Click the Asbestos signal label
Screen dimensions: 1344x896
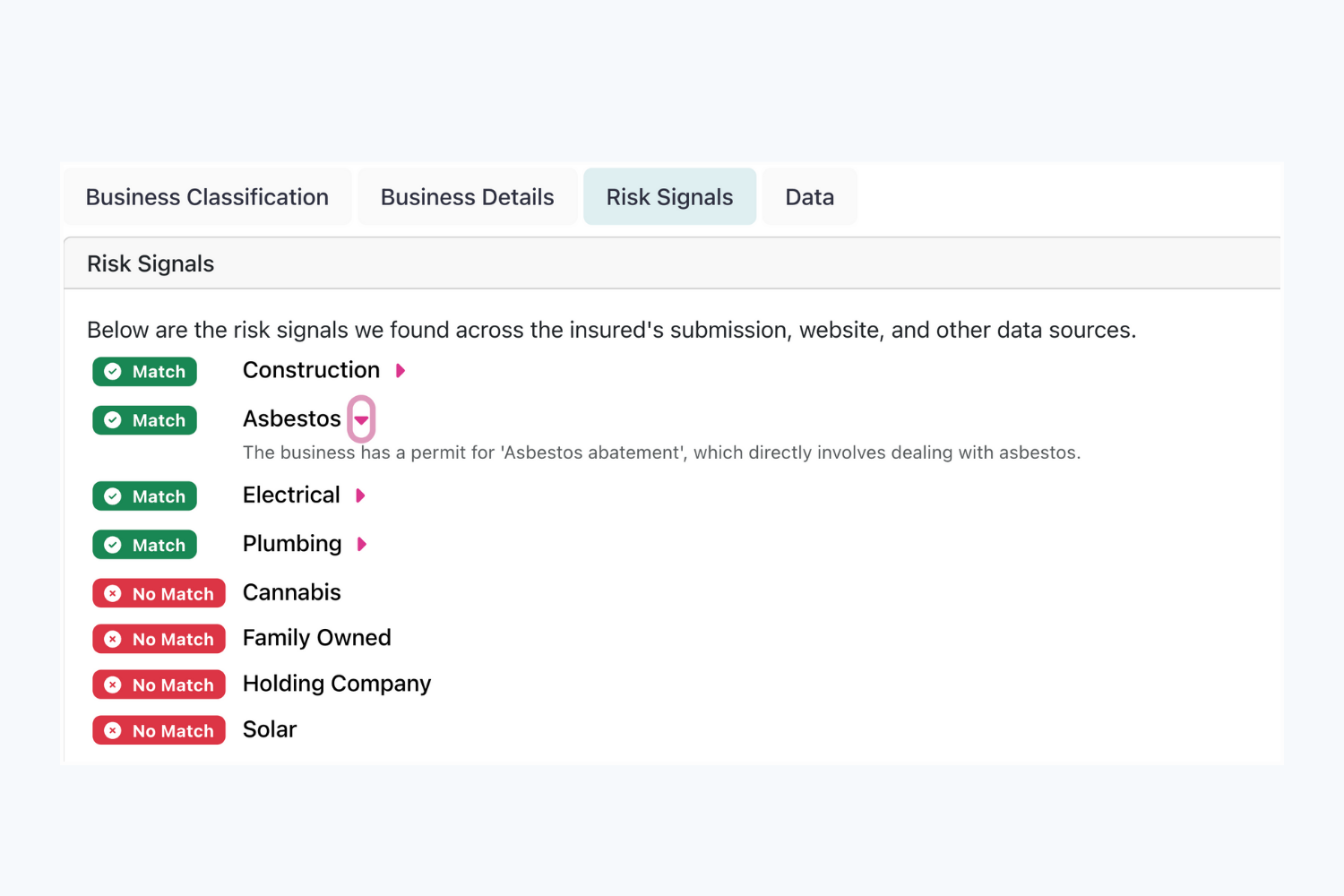click(x=292, y=418)
